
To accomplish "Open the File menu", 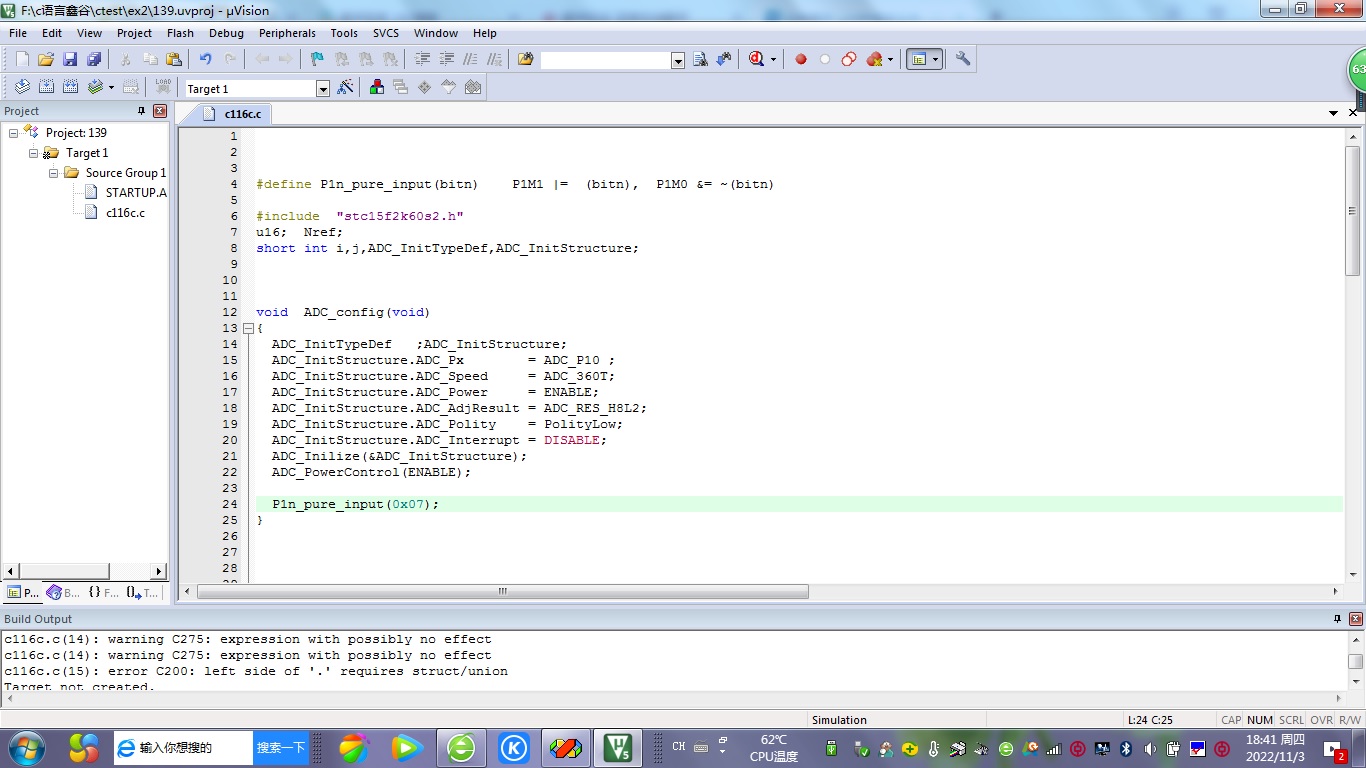I will click(18, 33).
